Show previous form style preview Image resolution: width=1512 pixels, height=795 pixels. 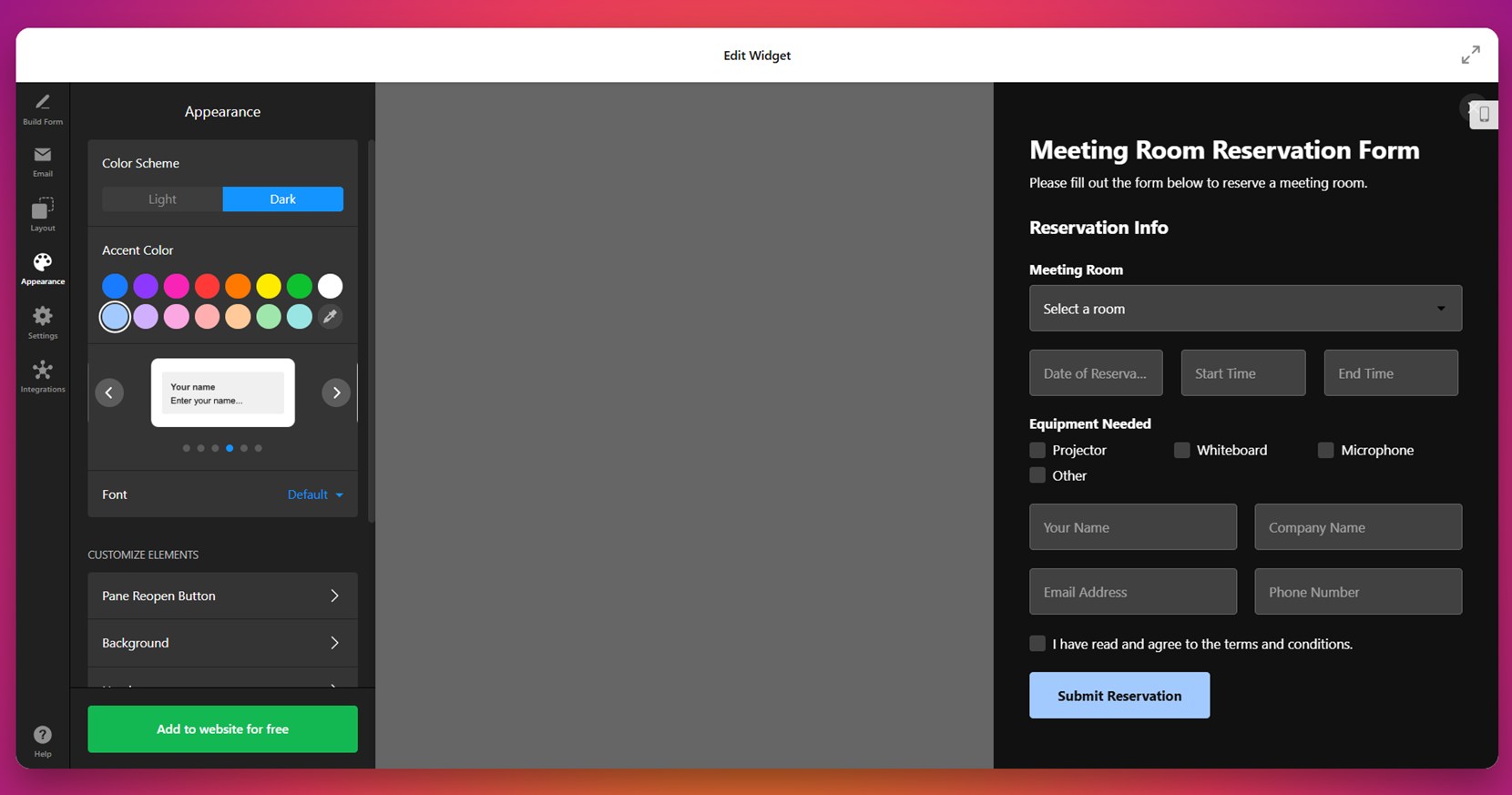[109, 392]
